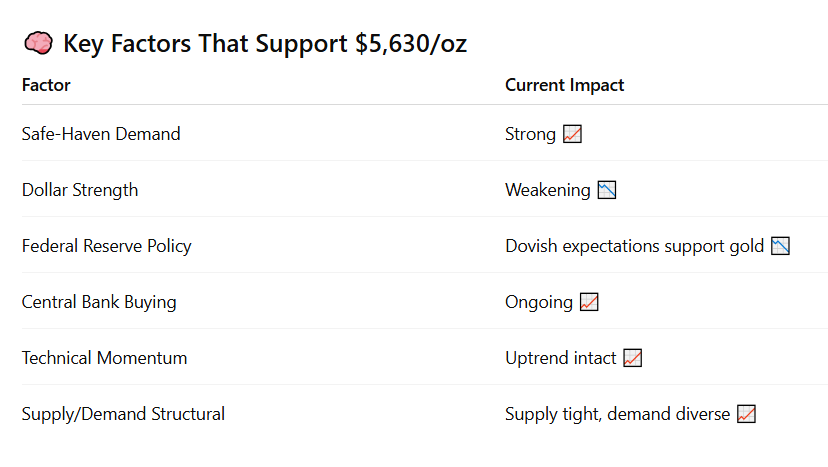Select the Safe-Haven Demand row label
This screenshot has height=467, width=828.
coord(101,134)
